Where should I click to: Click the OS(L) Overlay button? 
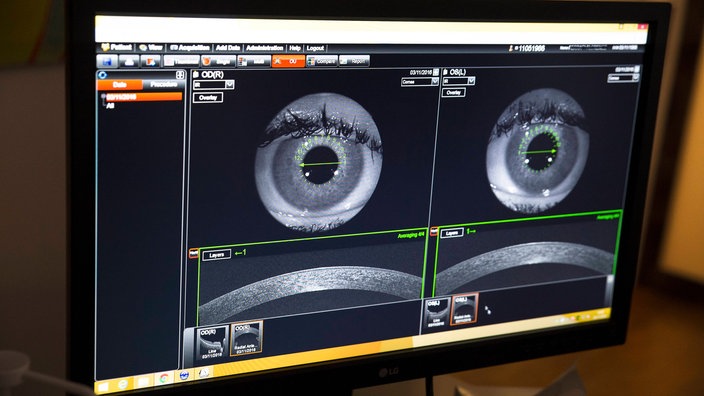(453, 92)
